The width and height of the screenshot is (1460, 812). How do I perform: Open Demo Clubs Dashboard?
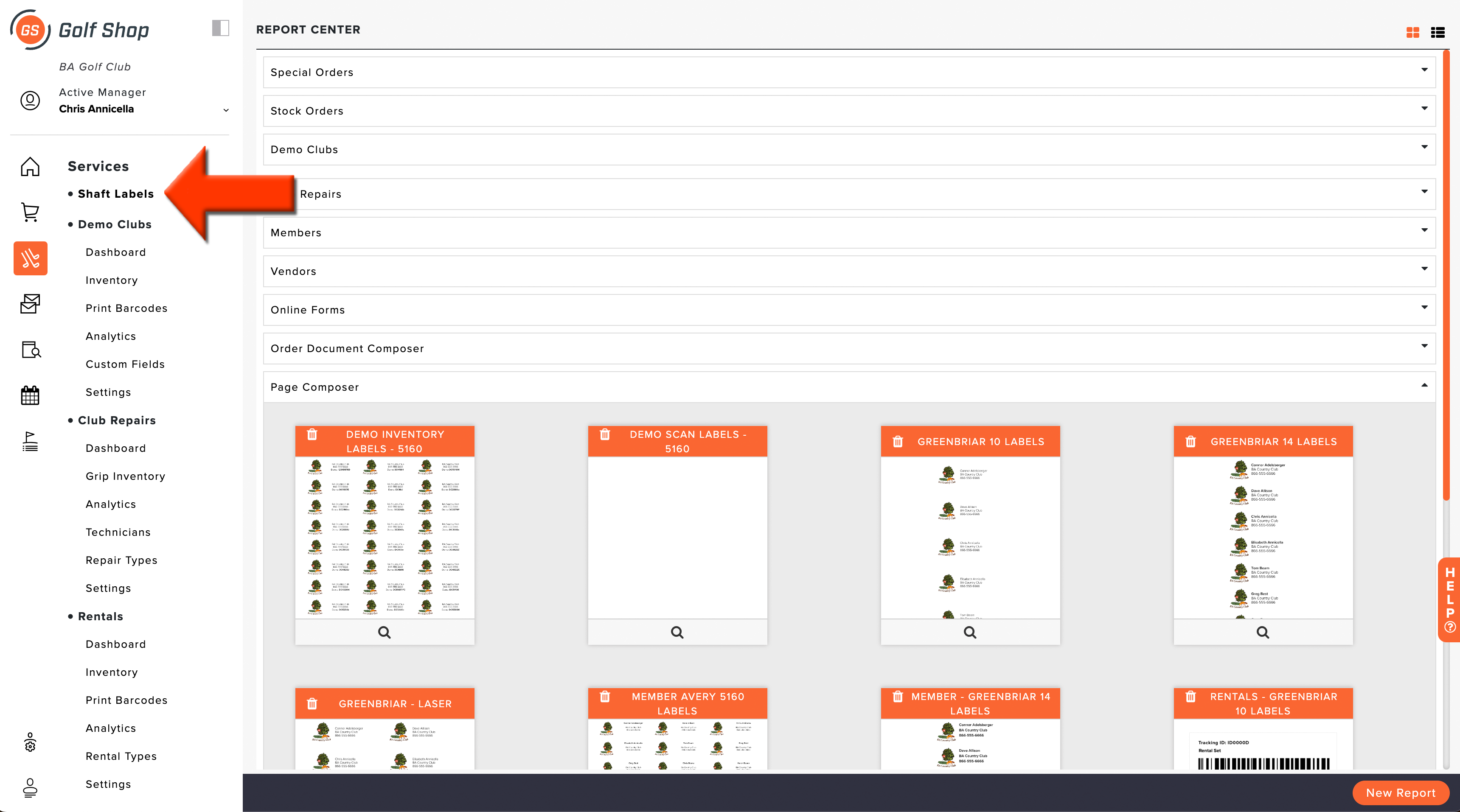115,252
